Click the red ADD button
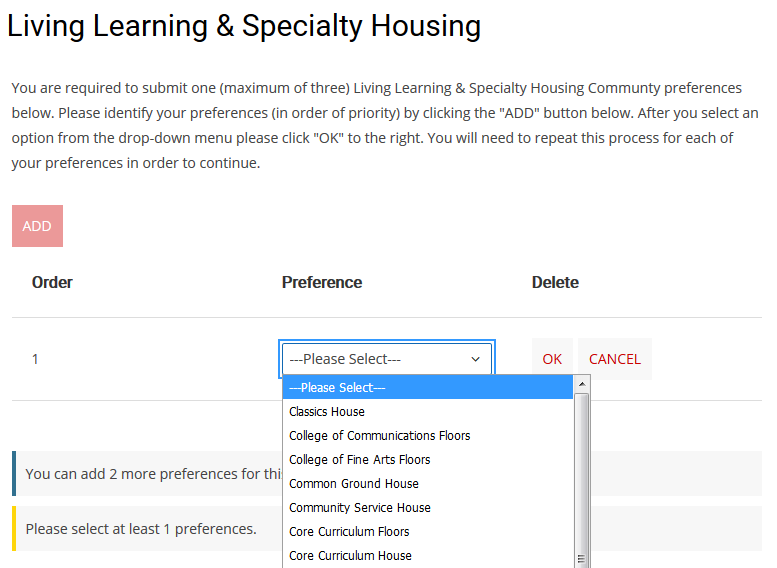This screenshot has height=568, width=777. click(37, 226)
